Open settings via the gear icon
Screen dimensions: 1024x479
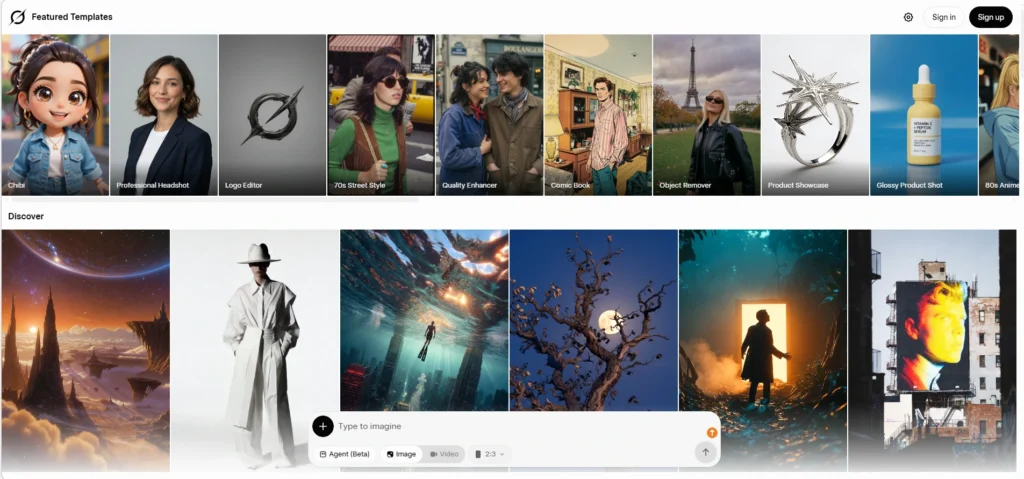[x=908, y=17]
